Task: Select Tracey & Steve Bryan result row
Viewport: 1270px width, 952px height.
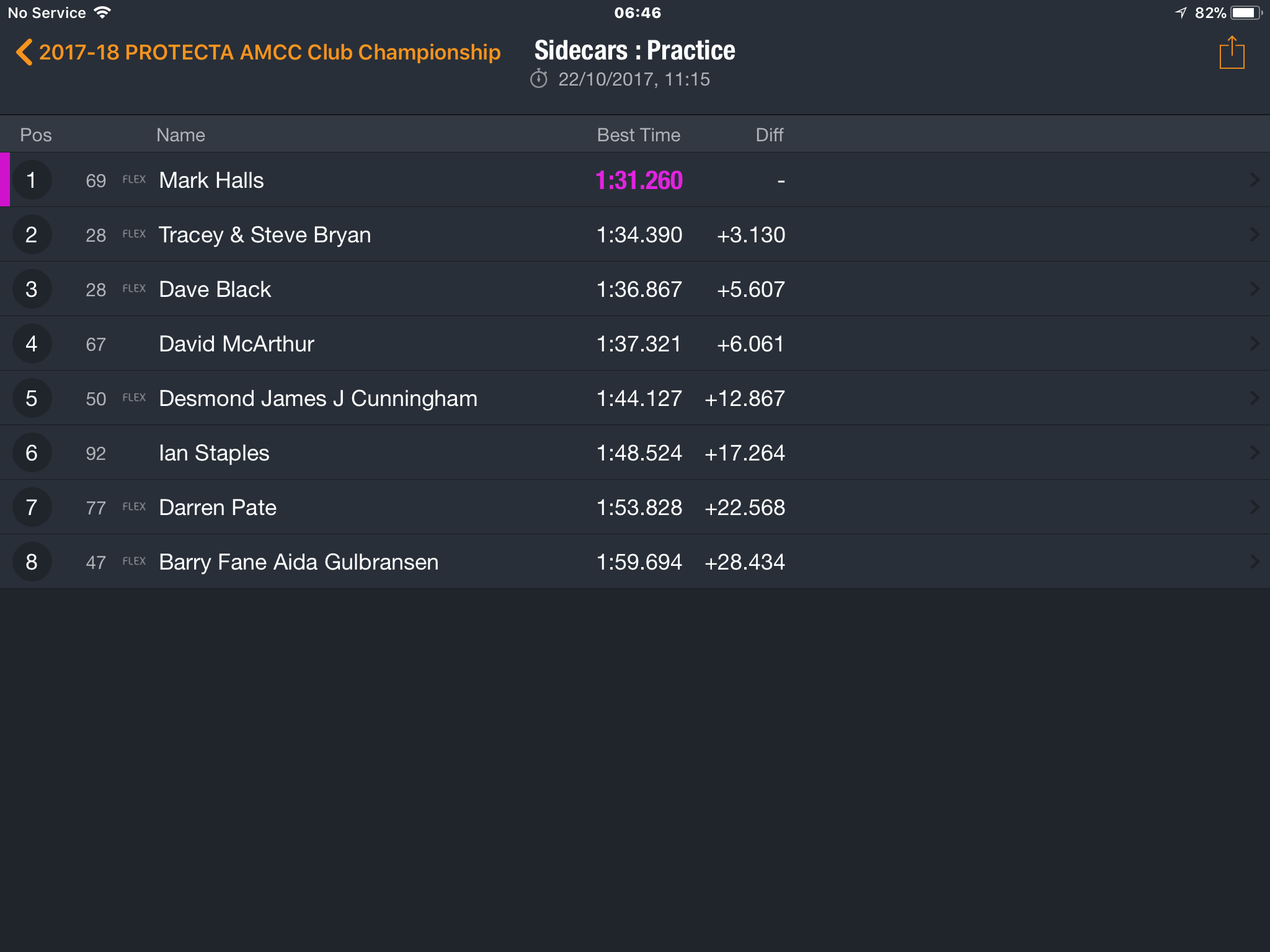Action: tap(635, 234)
